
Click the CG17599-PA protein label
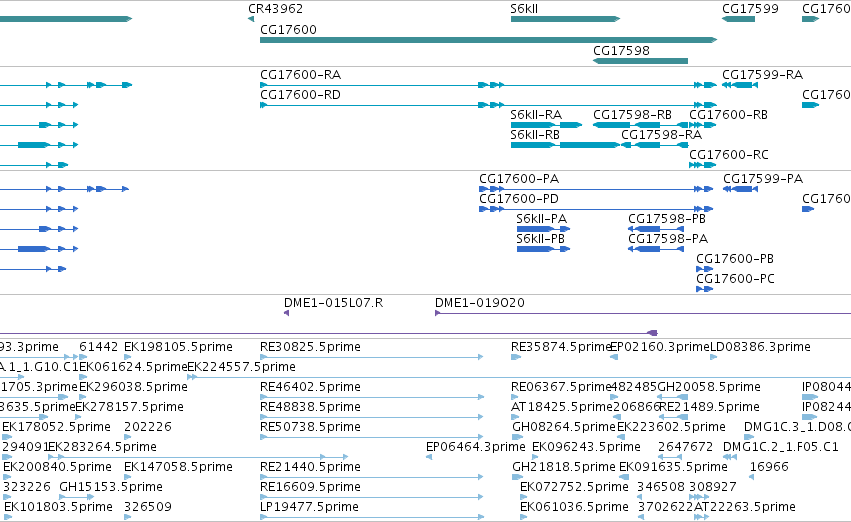click(763, 179)
